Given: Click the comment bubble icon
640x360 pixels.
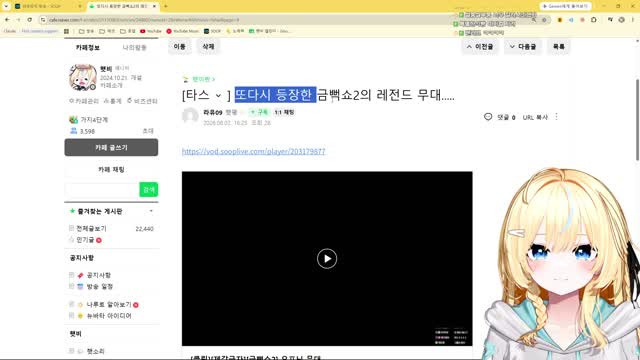Looking at the screenshot, I should tap(488, 117).
